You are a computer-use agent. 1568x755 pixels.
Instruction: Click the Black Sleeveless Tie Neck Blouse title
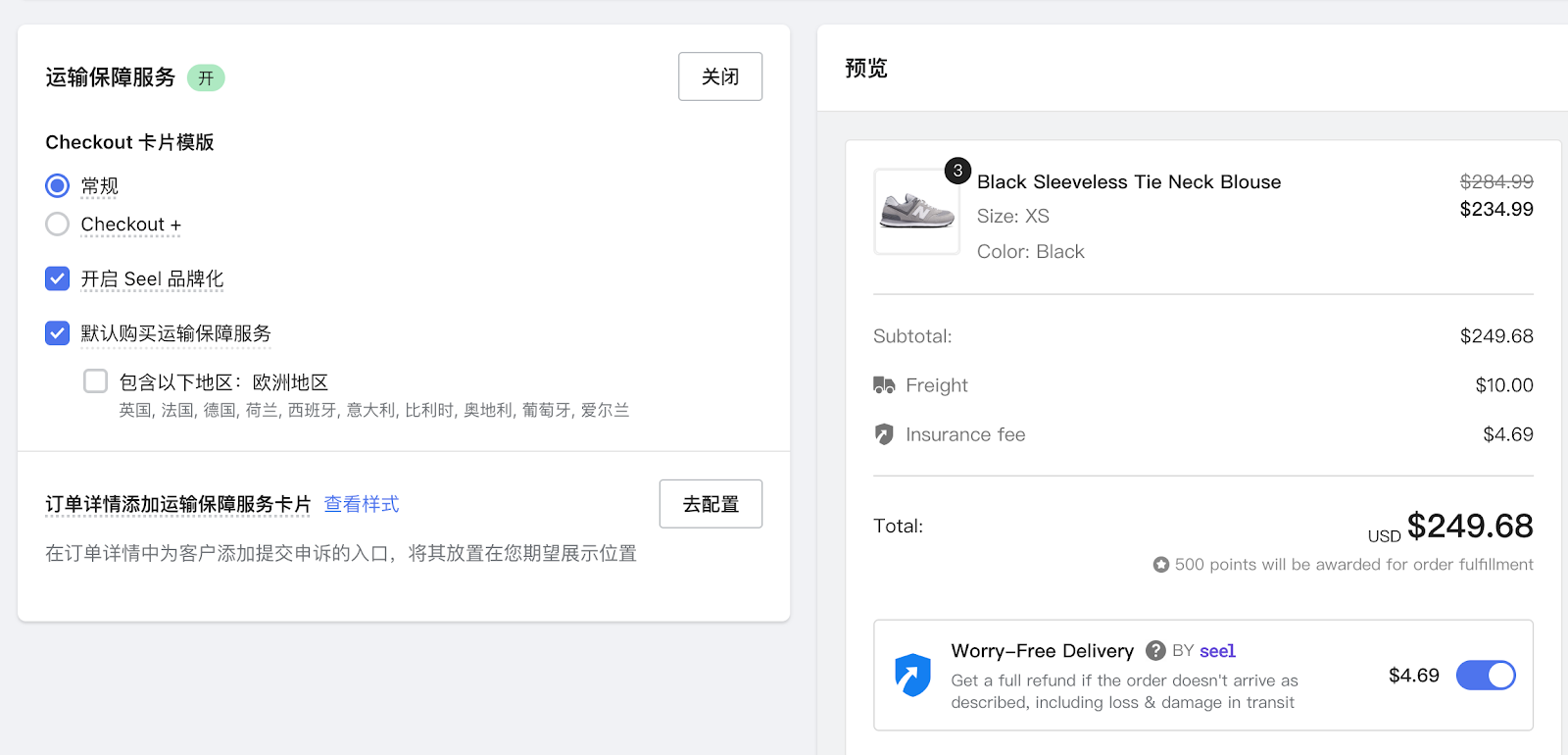tap(1129, 182)
